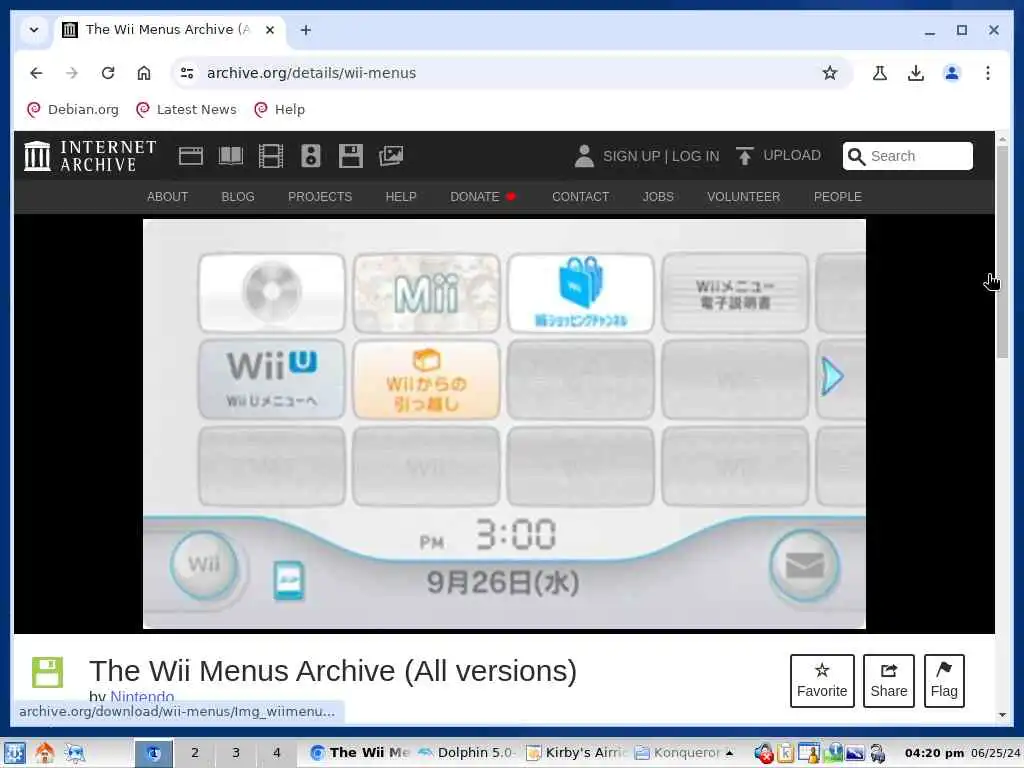
Task: Open the new tab with plus button
Action: [306, 30]
